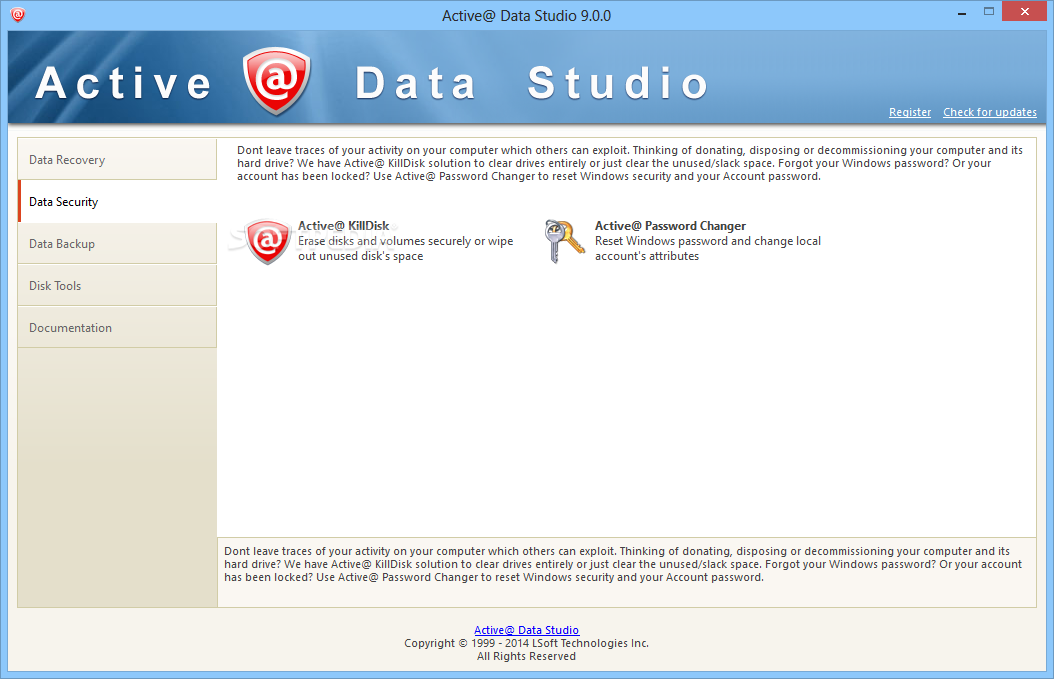The width and height of the screenshot is (1054, 679).
Task: Select the Data Security tab
Action: (x=117, y=201)
